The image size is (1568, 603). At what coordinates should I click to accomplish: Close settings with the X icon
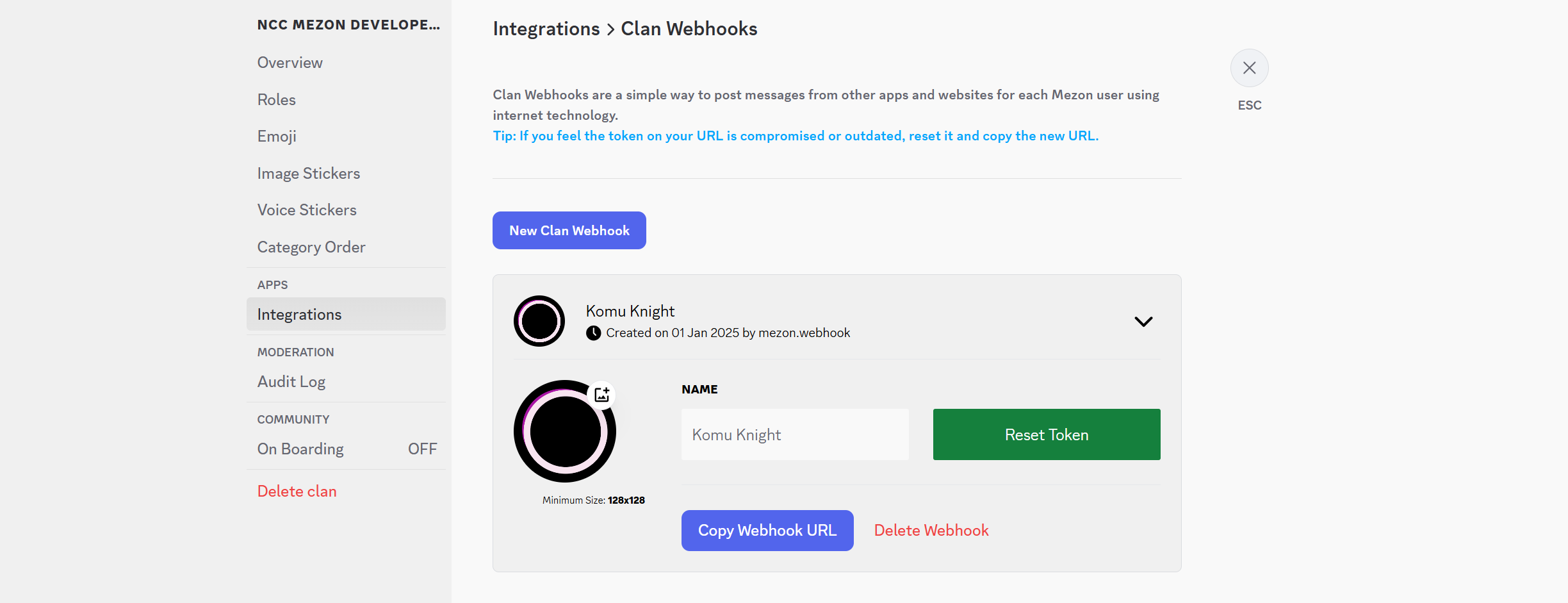coord(1249,68)
